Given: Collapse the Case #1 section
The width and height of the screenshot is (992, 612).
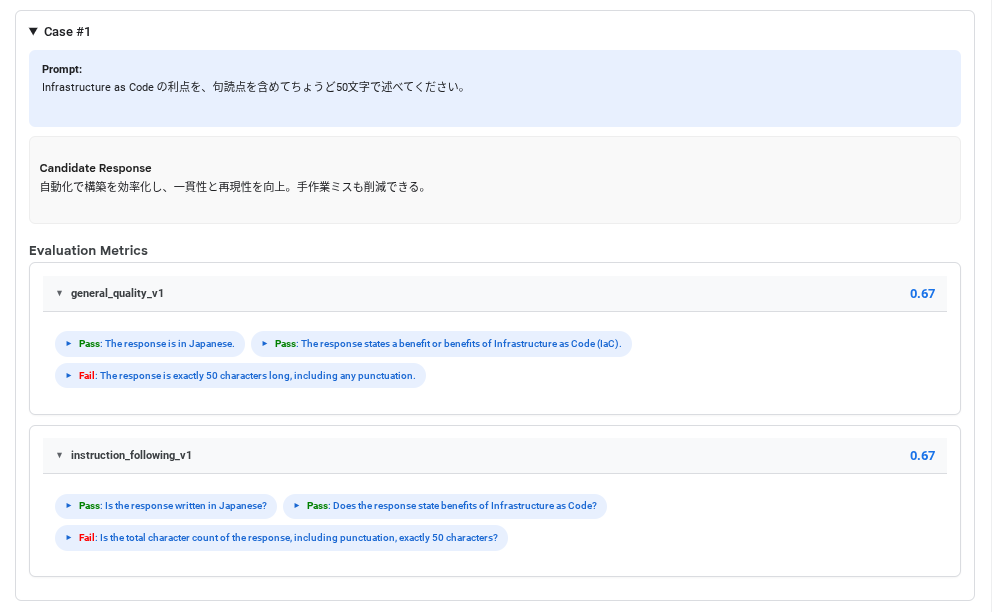Looking at the screenshot, I should pos(34,31).
